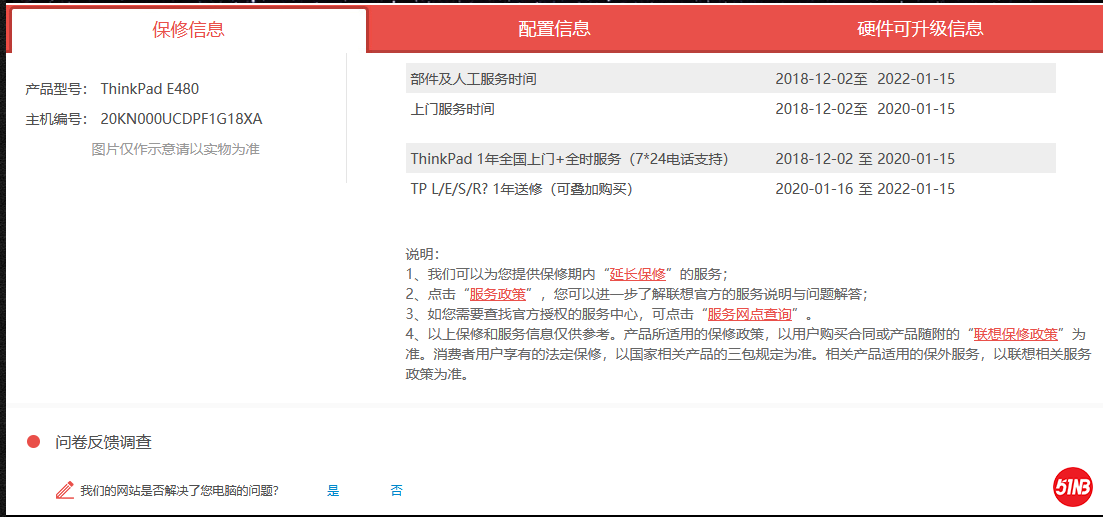Click the 服务政策 hyperlink
This screenshot has height=517, width=1103.
497,294
